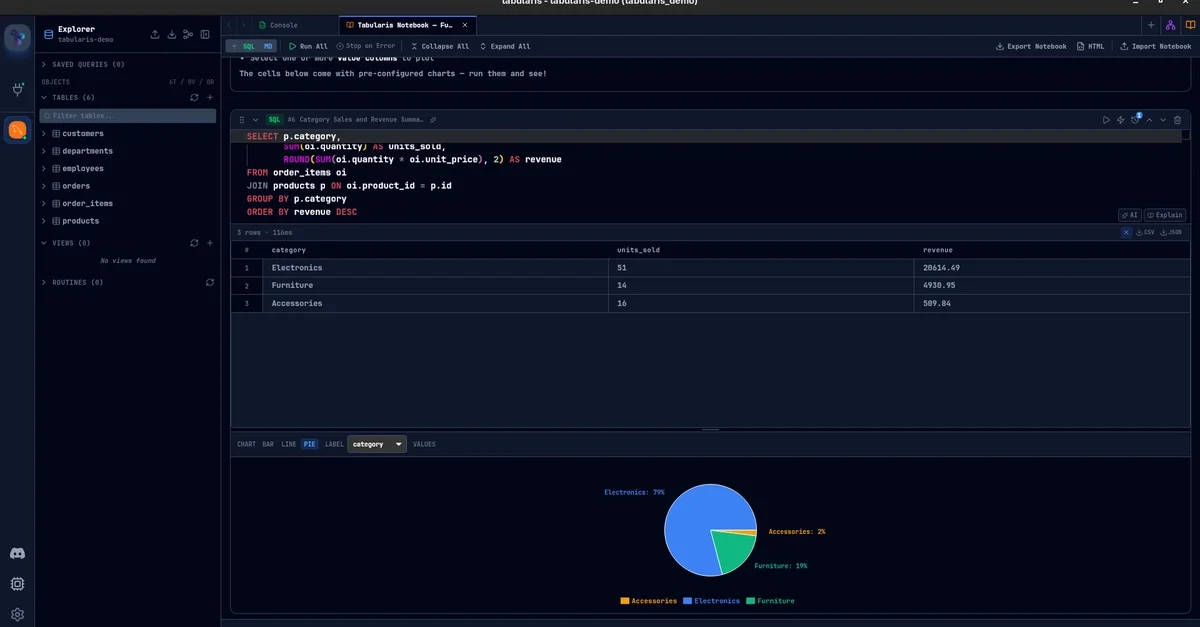Switch the chart type to LINE
The height and width of the screenshot is (627, 1200).
tap(288, 444)
